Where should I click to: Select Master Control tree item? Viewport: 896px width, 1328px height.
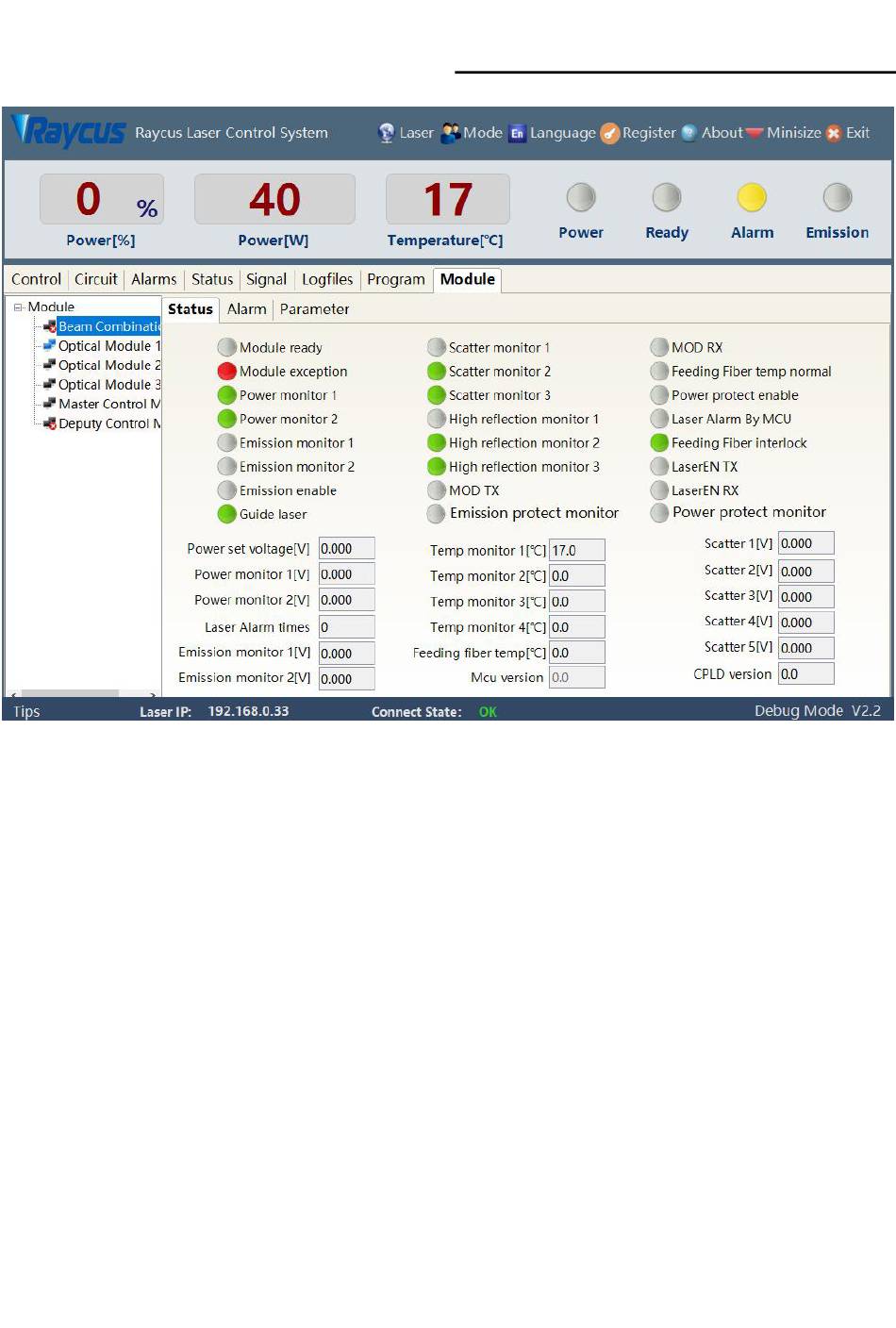click(x=108, y=404)
